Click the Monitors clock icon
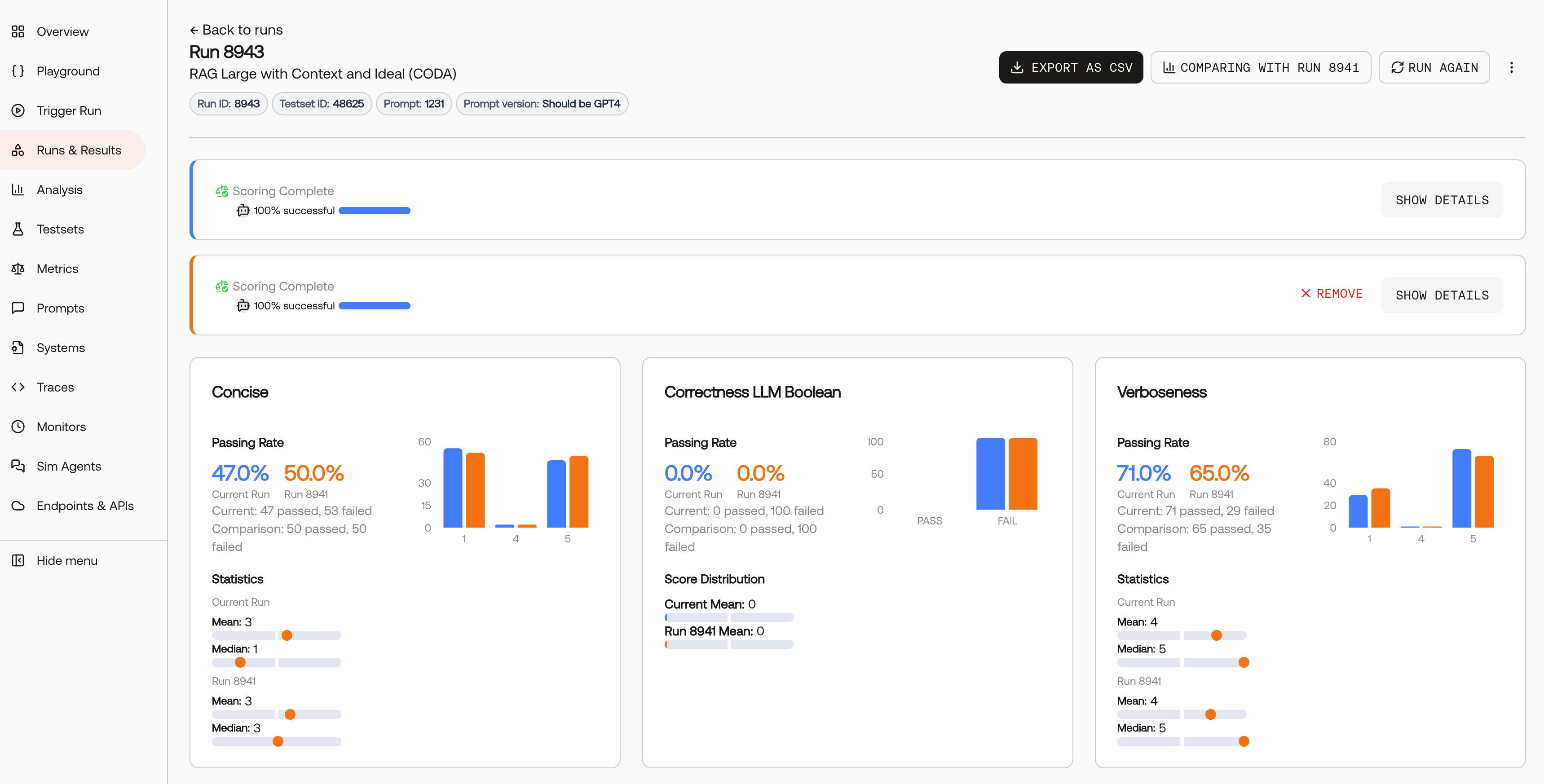Screen dimensions: 1544x784 click(x=18, y=427)
